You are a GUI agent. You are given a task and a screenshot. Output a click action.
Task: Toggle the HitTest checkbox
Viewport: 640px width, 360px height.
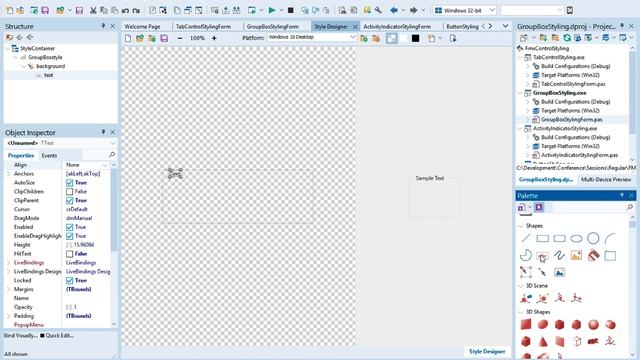coord(69,254)
